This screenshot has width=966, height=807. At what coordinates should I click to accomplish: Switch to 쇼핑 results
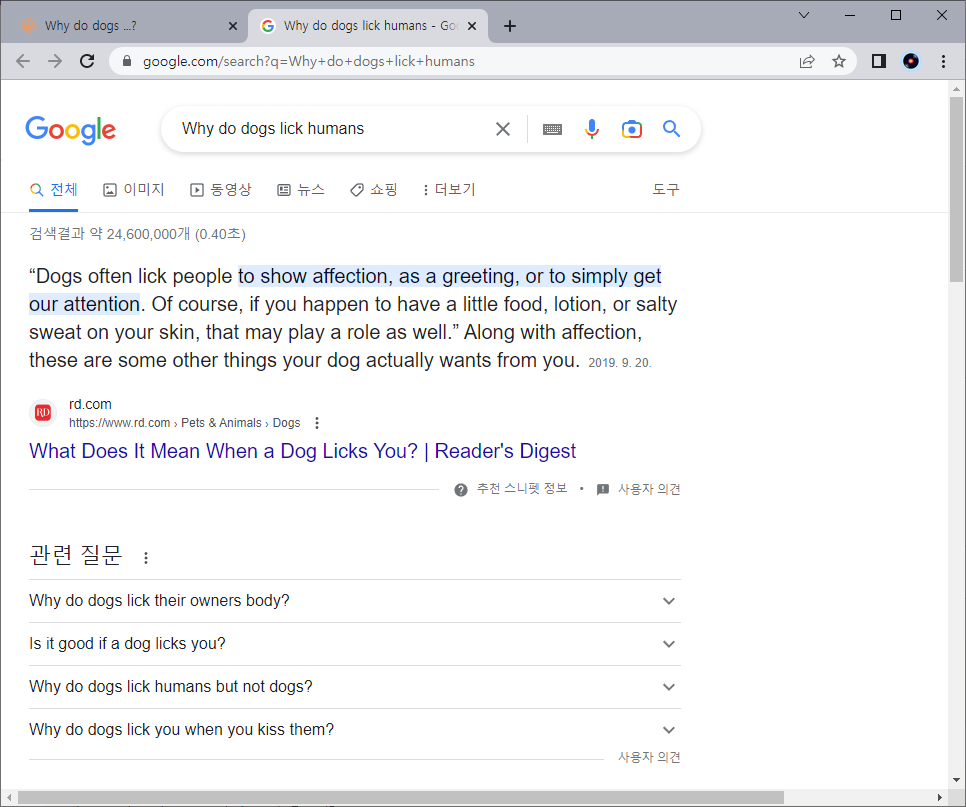[373, 189]
